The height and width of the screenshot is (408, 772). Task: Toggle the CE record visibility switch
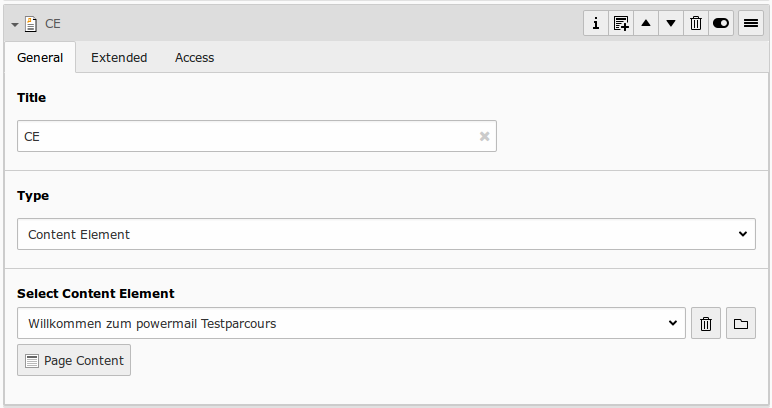coord(721,23)
